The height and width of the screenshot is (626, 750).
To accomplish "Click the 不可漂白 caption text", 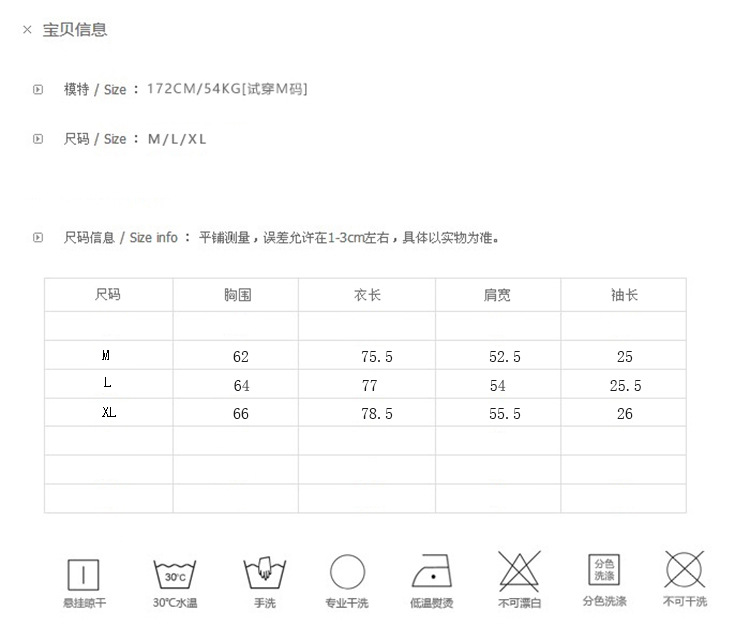I will point(519,603).
